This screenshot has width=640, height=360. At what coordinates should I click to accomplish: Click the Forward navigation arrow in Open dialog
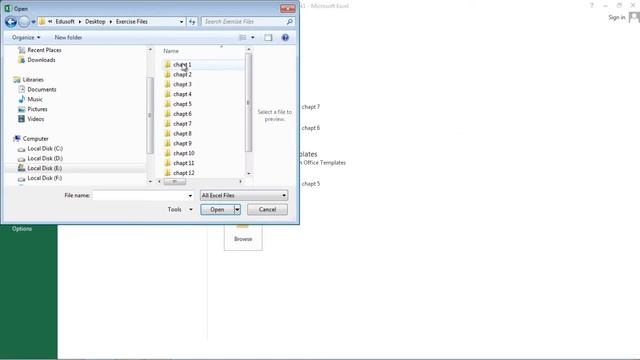click(24, 22)
